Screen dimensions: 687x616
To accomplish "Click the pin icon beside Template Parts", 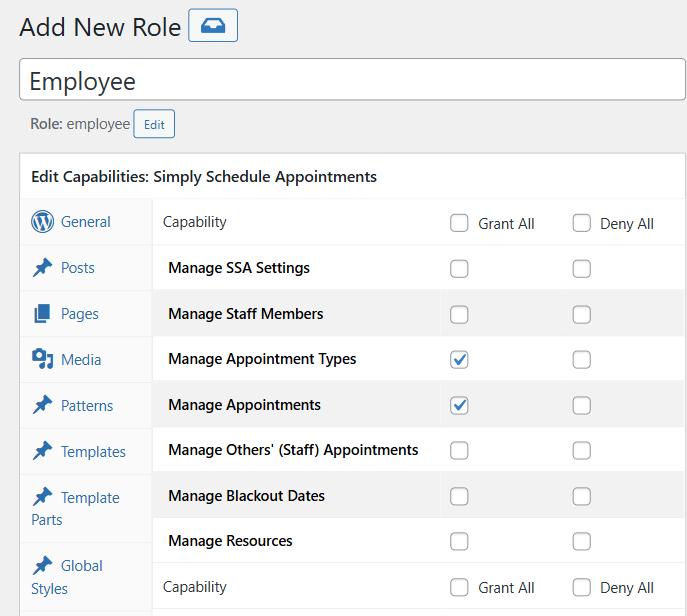I will coord(42,497).
